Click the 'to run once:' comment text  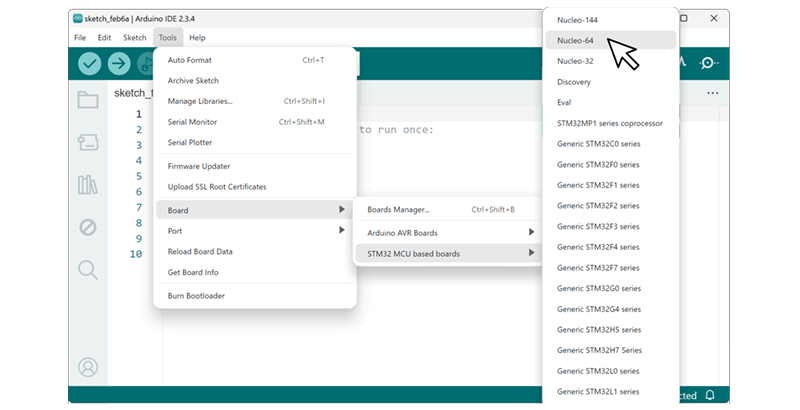click(396, 130)
